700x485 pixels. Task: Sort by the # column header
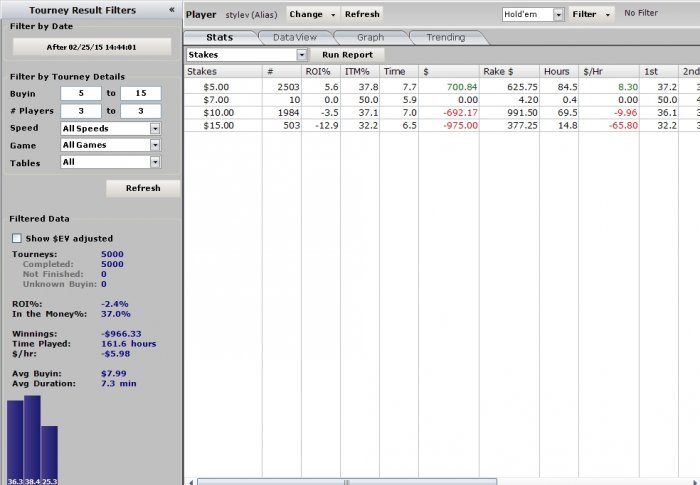pyautogui.click(x=282, y=71)
